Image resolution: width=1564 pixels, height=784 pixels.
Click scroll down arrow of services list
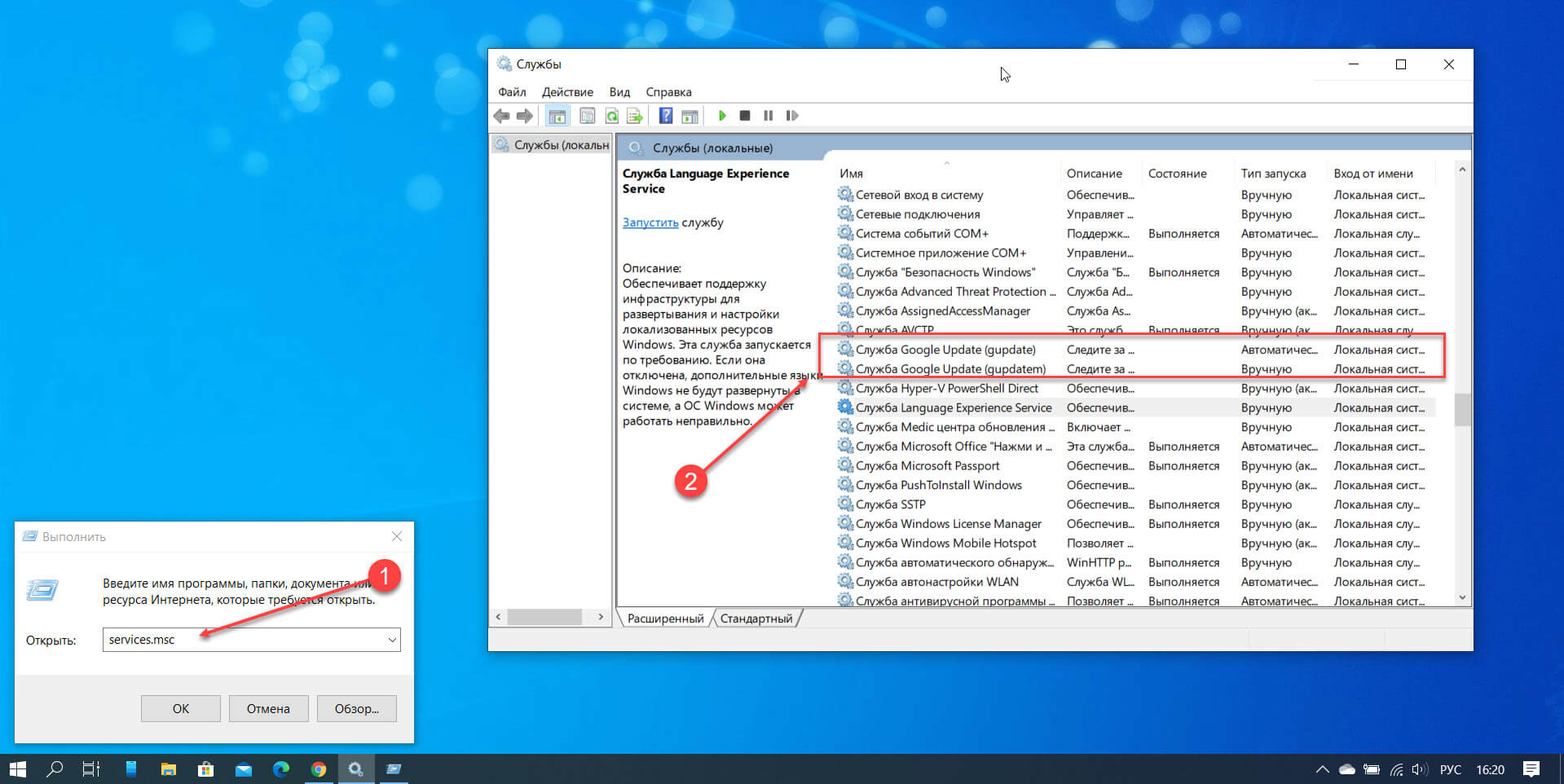pos(1462,597)
